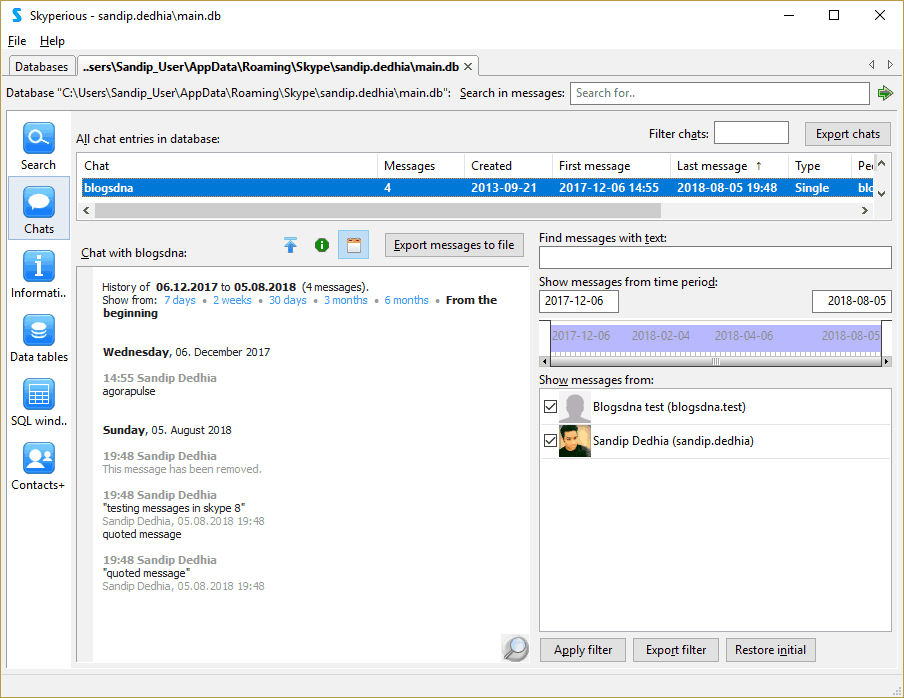Edit the end date 2018-08-05 field

click(x=852, y=301)
